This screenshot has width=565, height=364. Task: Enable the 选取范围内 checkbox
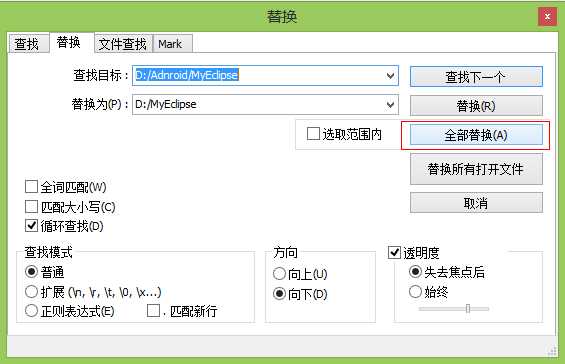click(x=313, y=134)
